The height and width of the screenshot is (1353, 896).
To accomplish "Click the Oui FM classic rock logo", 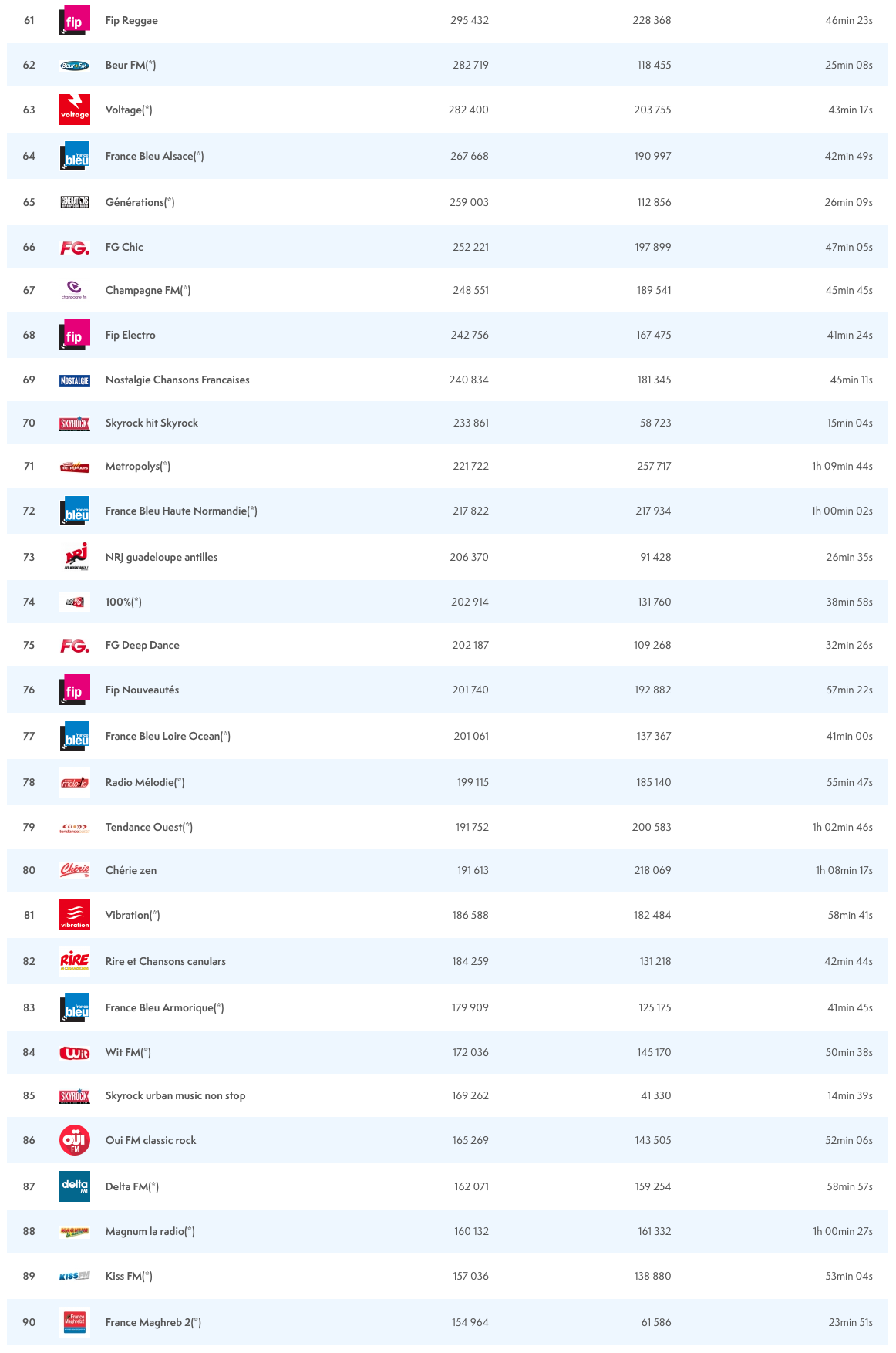I will click(x=75, y=1140).
